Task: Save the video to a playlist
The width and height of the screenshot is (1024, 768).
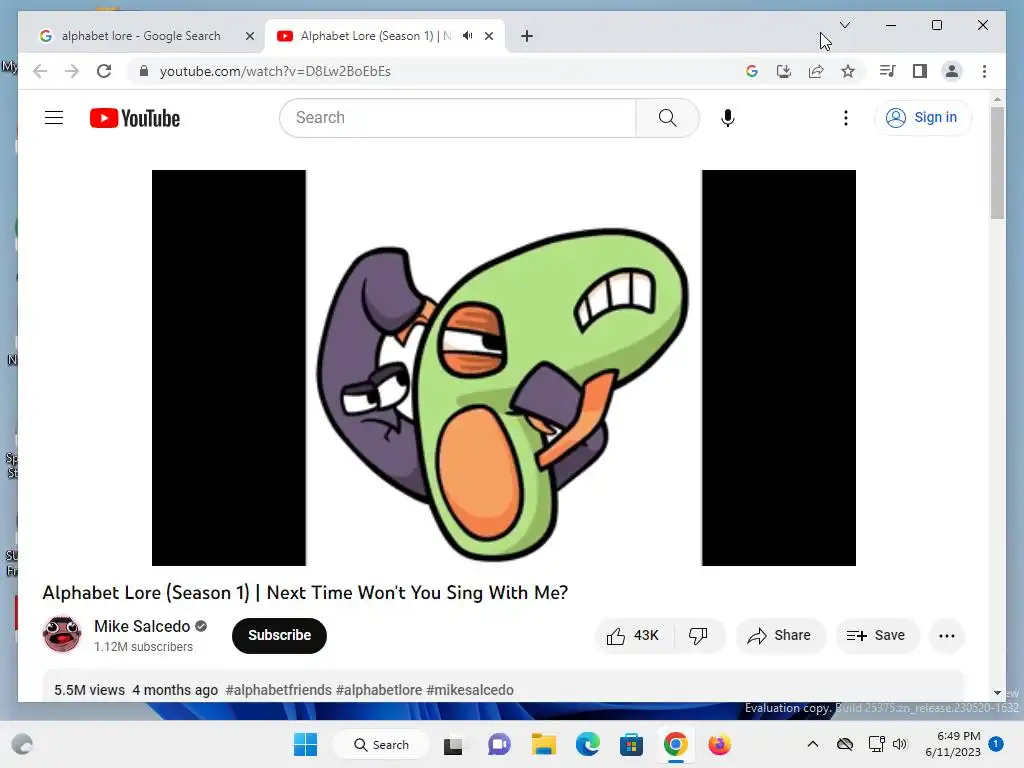Action: click(876, 635)
